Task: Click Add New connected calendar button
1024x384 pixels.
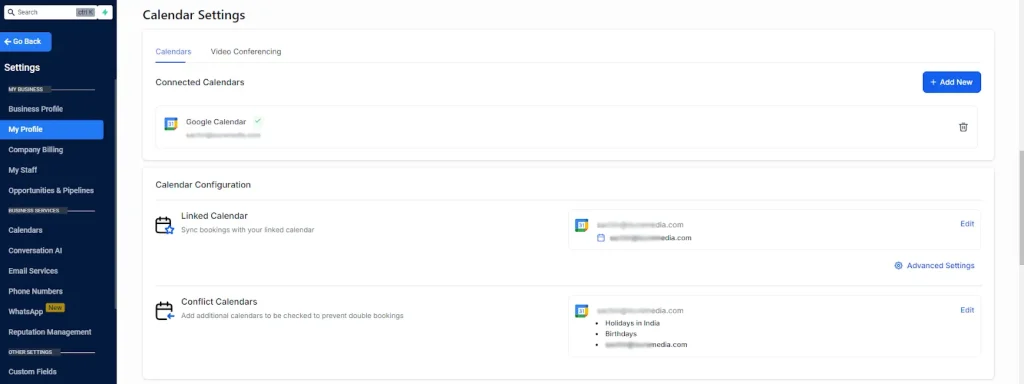Action: click(x=952, y=82)
